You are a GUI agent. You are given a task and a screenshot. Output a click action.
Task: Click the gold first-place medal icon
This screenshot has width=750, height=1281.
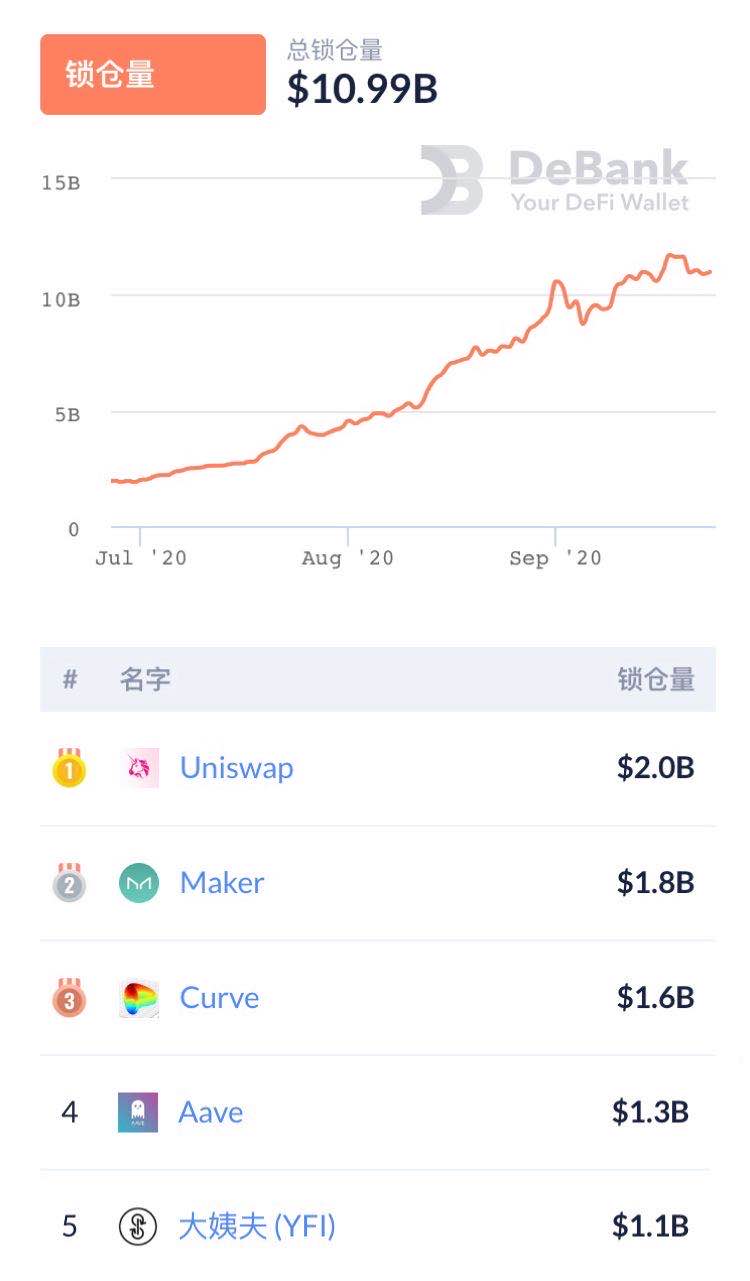[x=69, y=768]
